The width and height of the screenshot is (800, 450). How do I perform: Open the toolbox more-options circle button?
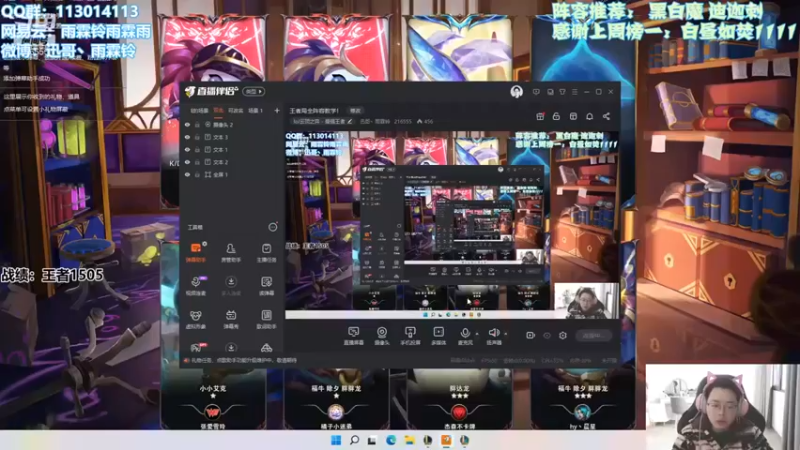[x=273, y=227]
